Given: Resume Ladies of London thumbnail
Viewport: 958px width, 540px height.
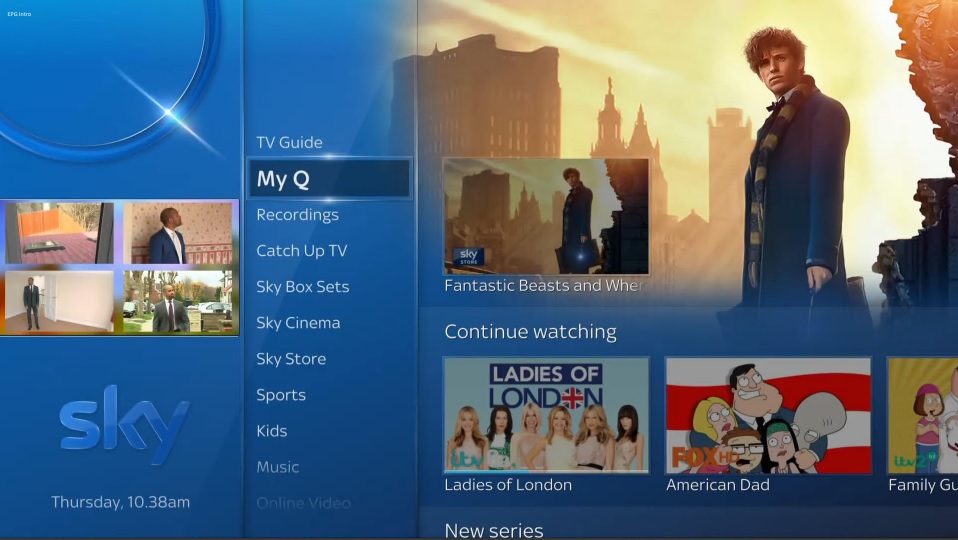Looking at the screenshot, I should click(546, 415).
